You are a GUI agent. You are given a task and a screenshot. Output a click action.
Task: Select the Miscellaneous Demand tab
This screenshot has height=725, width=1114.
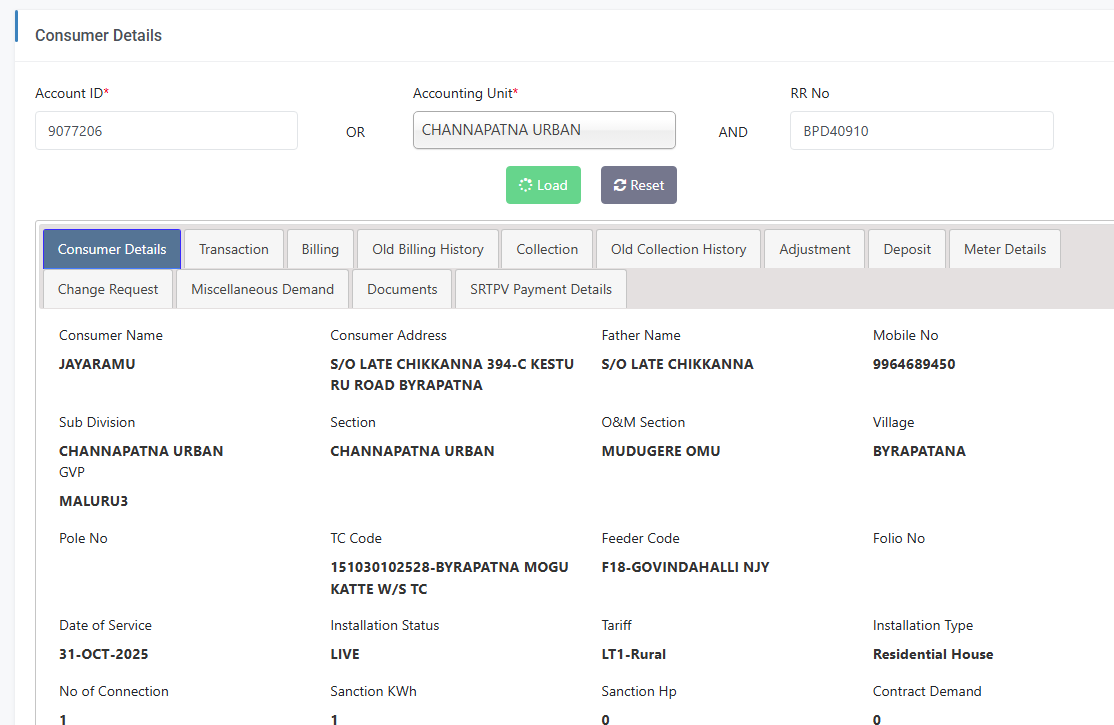(x=262, y=289)
